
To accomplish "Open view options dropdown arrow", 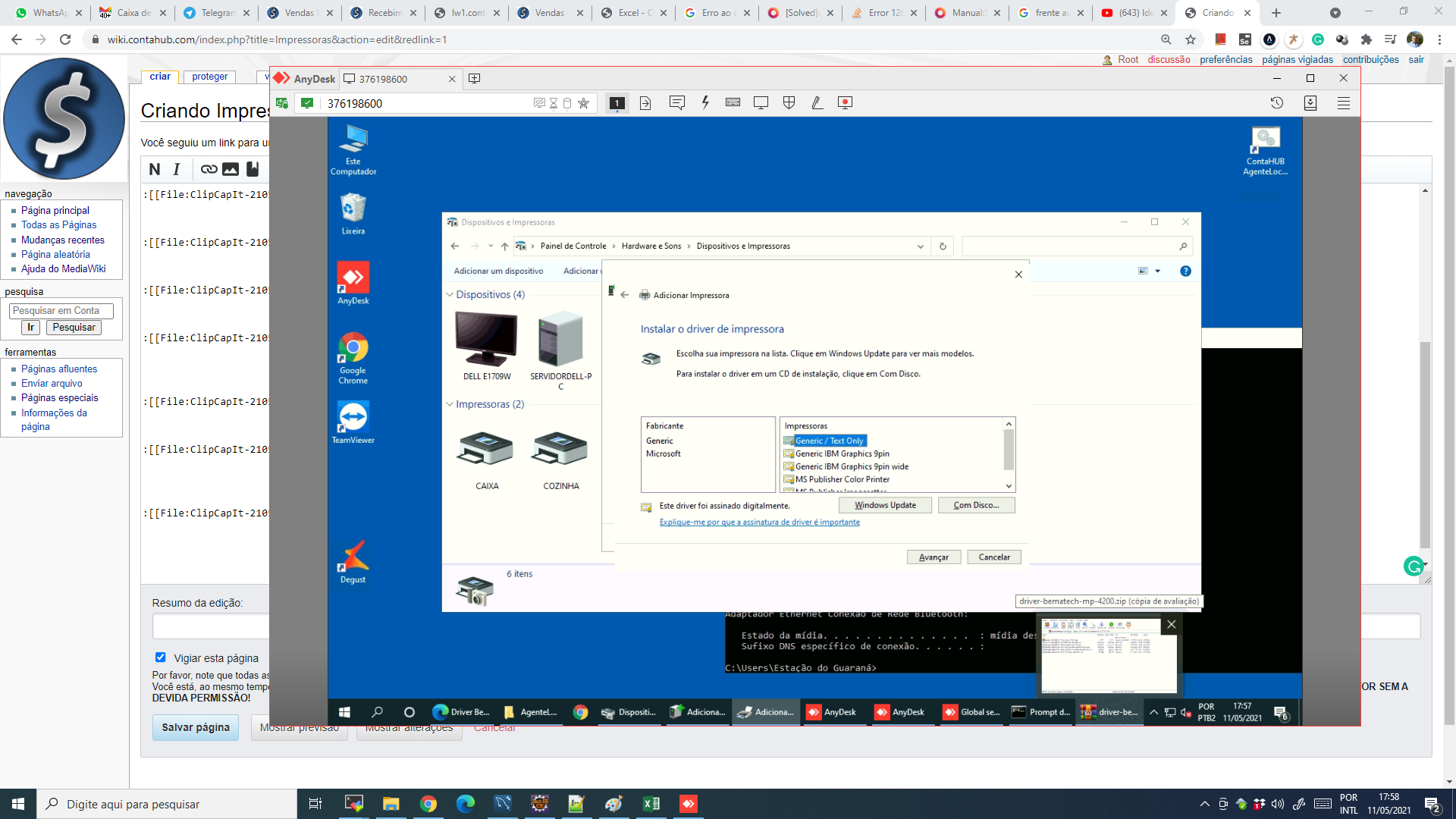I will 1157,271.
